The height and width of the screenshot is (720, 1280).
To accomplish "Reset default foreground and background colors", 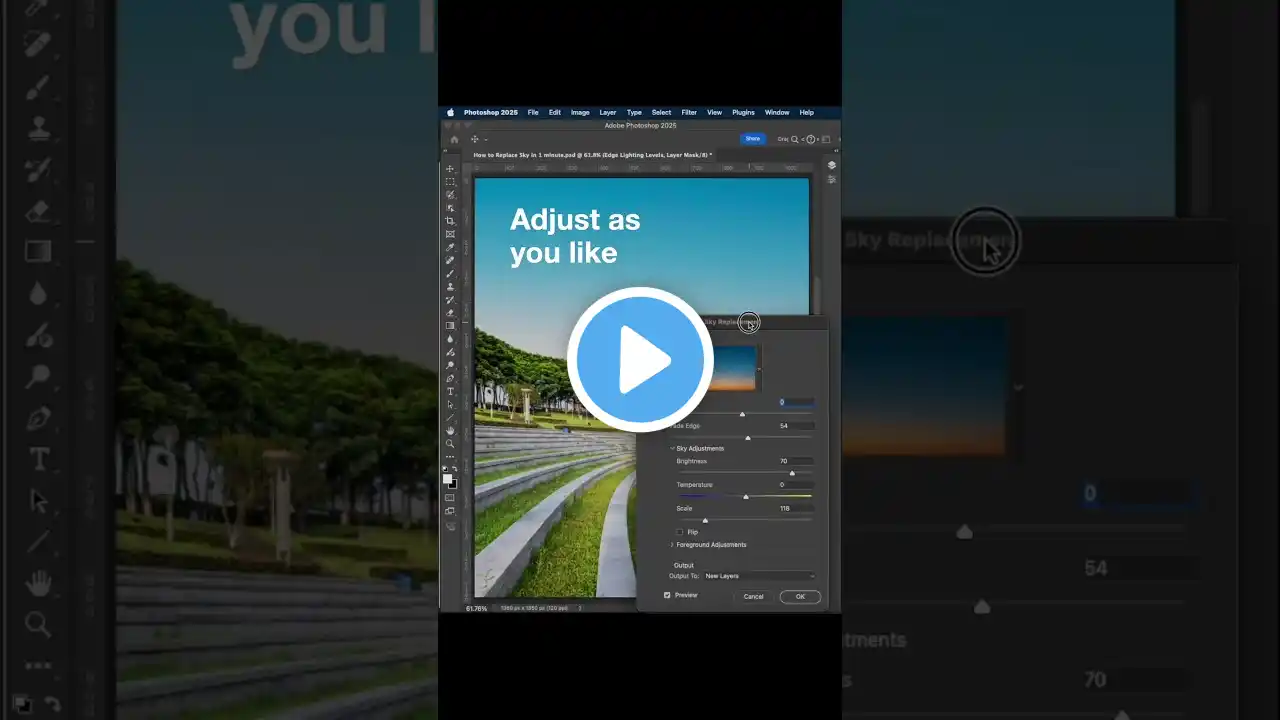I will point(445,468).
